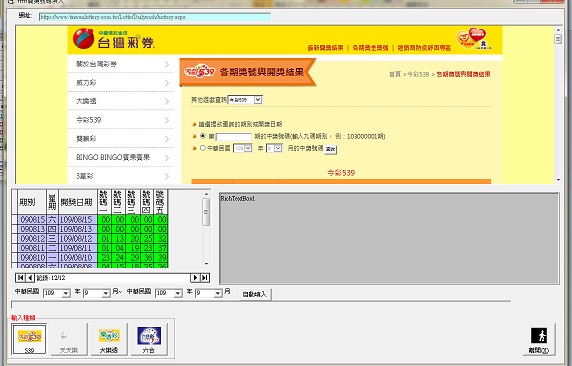
Task: Click the 109/08/11 date cell
Action: [78, 248]
